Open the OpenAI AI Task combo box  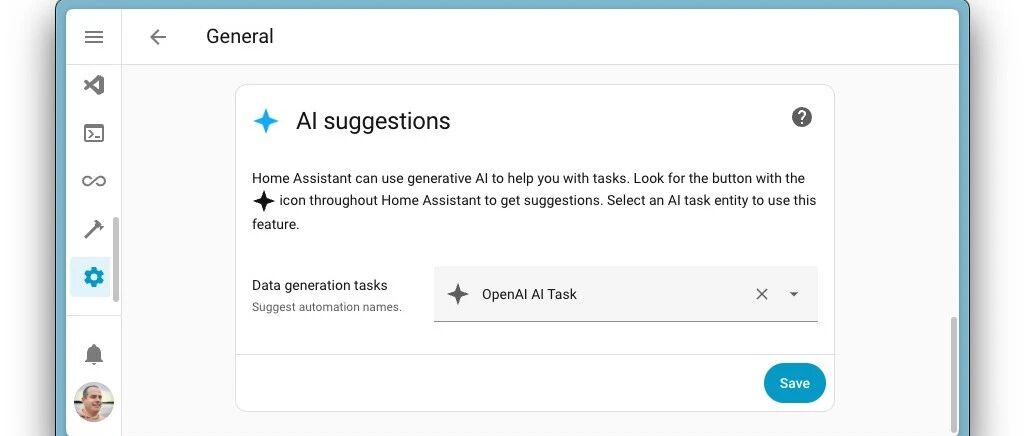tap(626, 294)
